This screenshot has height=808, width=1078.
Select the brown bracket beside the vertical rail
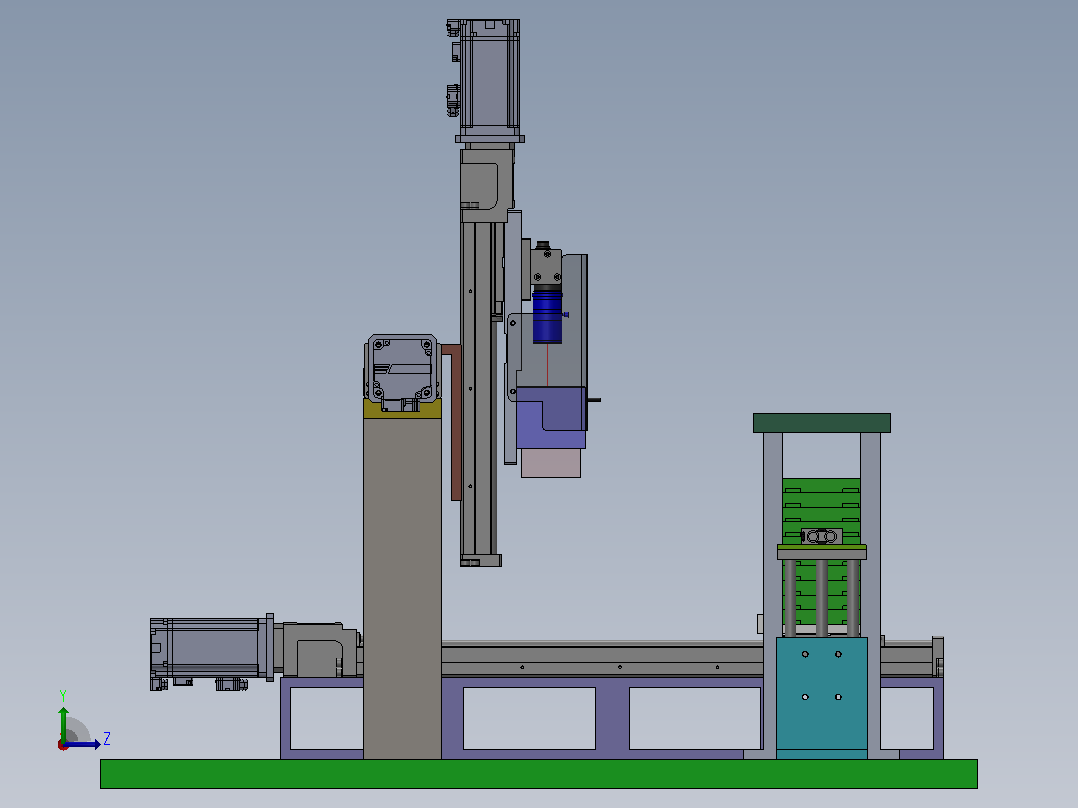(454, 422)
